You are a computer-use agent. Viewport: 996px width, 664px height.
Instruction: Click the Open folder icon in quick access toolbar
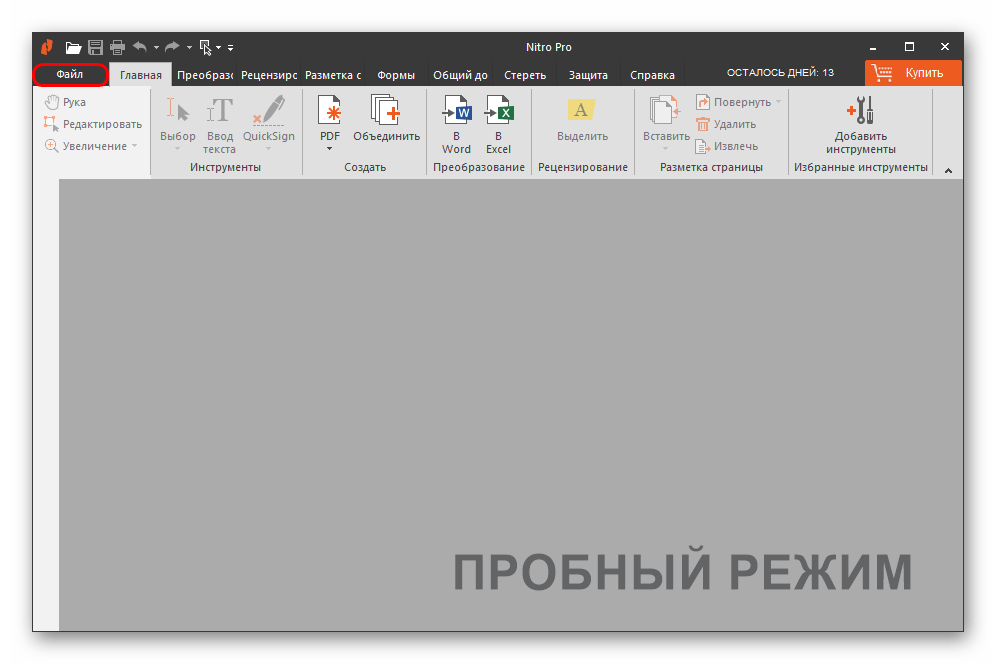coord(73,47)
